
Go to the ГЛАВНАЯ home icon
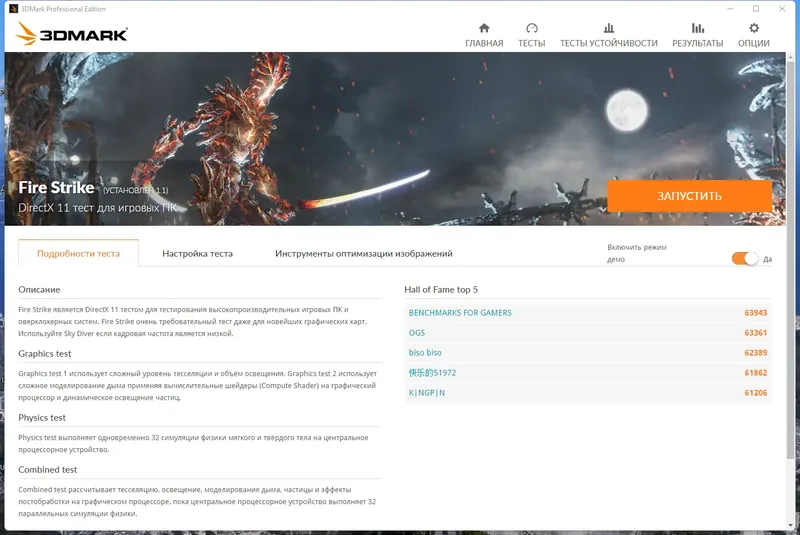pyautogui.click(x=484, y=28)
